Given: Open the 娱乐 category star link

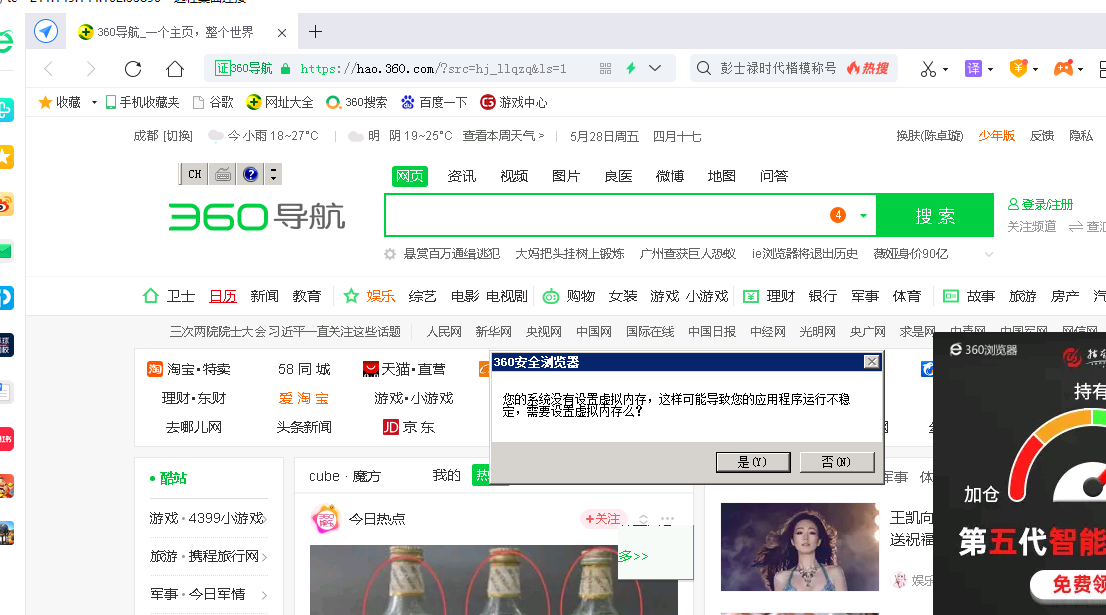Looking at the screenshot, I should pyautogui.click(x=369, y=296).
